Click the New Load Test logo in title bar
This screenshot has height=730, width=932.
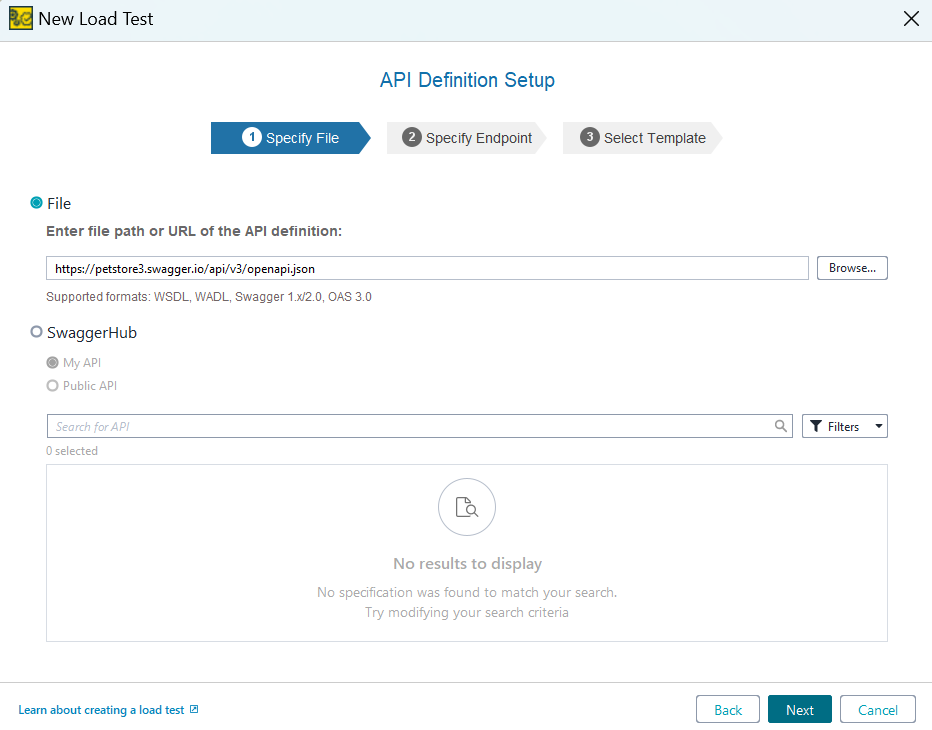(x=20, y=18)
